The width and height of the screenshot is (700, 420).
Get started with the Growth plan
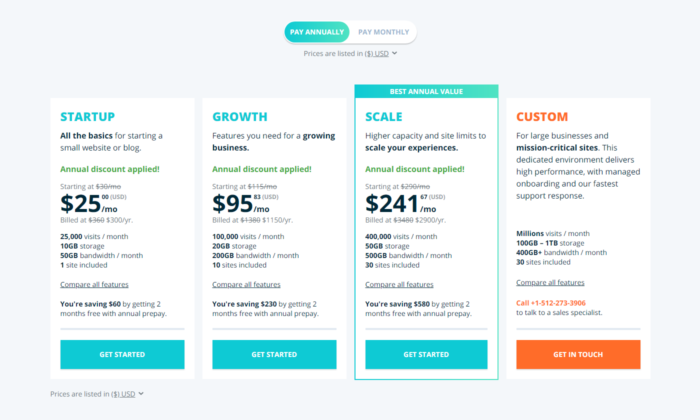tap(274, 354)
